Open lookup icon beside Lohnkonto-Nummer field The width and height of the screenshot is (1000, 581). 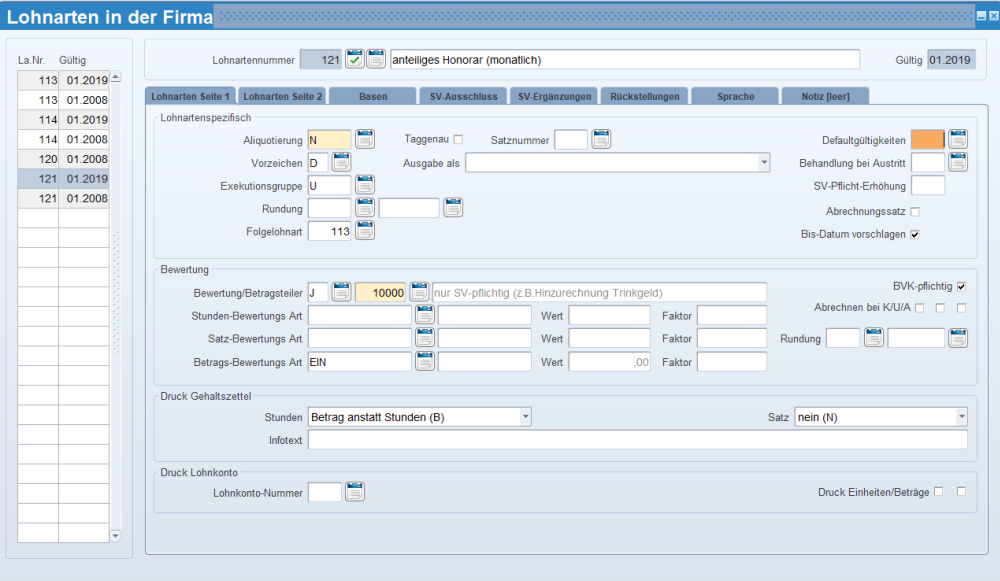point(355,491)
